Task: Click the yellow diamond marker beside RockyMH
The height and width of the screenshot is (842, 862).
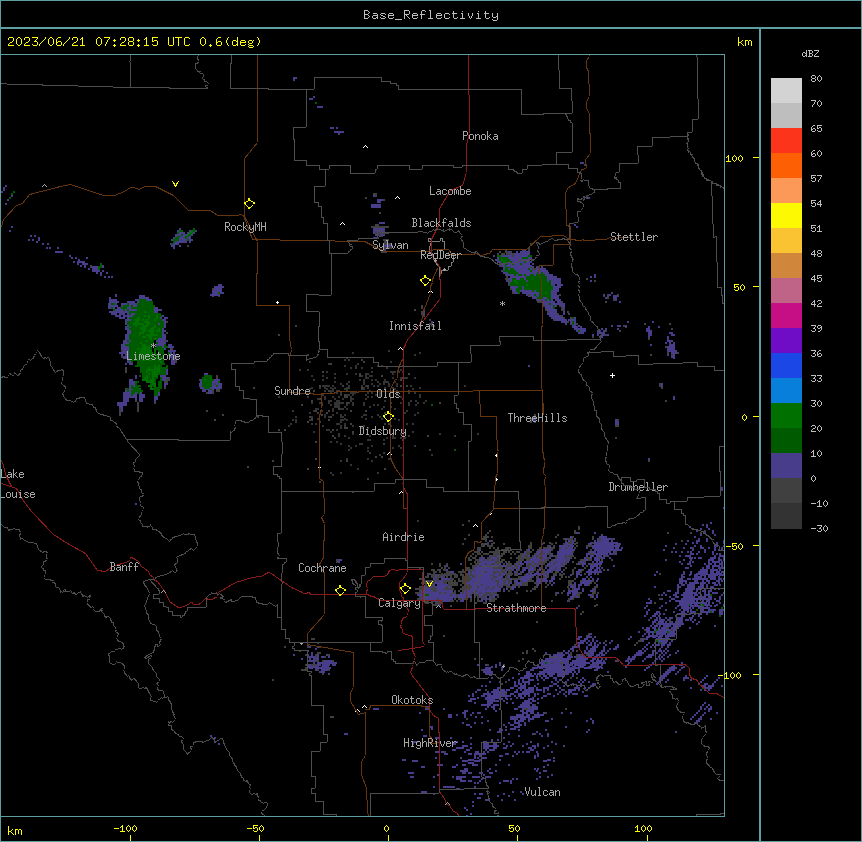Action: [x=250, y=204]
